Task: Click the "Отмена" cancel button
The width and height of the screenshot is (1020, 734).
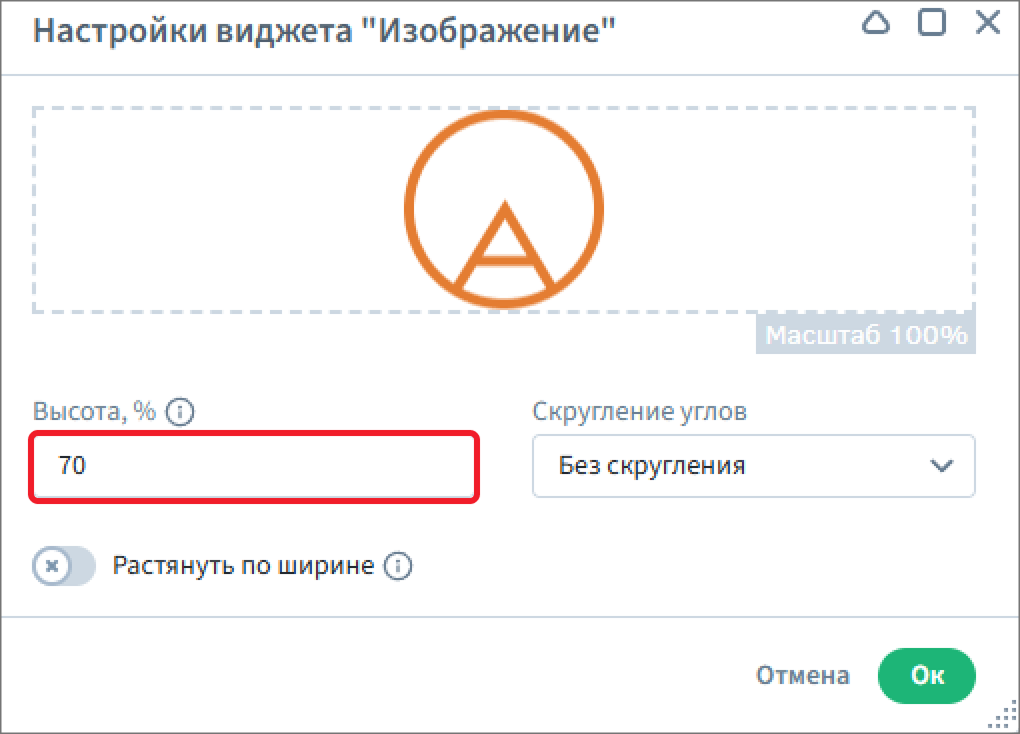Action: tap(802, 675)
